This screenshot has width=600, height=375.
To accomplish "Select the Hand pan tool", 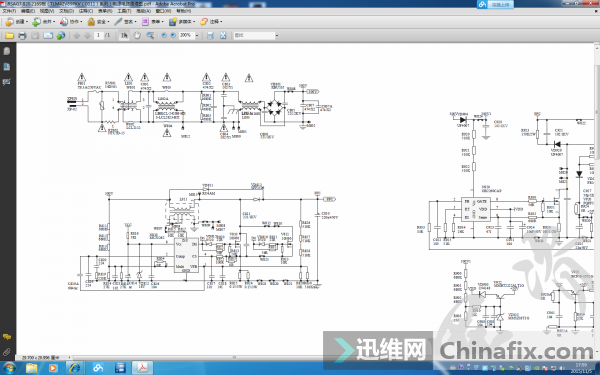I will pyautogui.click(x=137, y=36).
